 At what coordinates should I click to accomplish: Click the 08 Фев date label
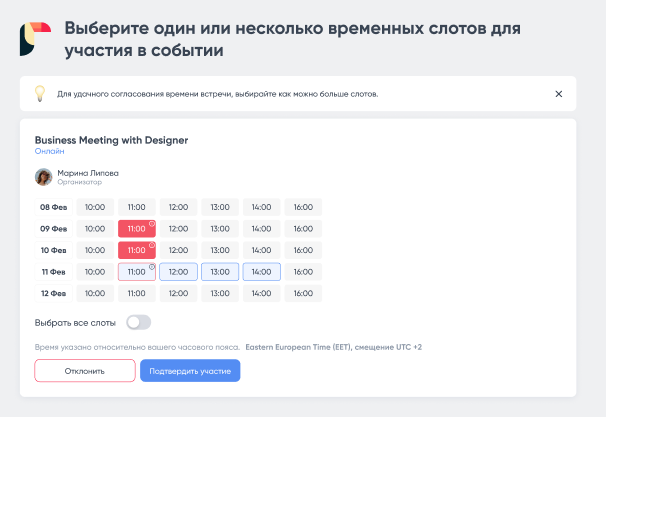(x=54, y=207)
